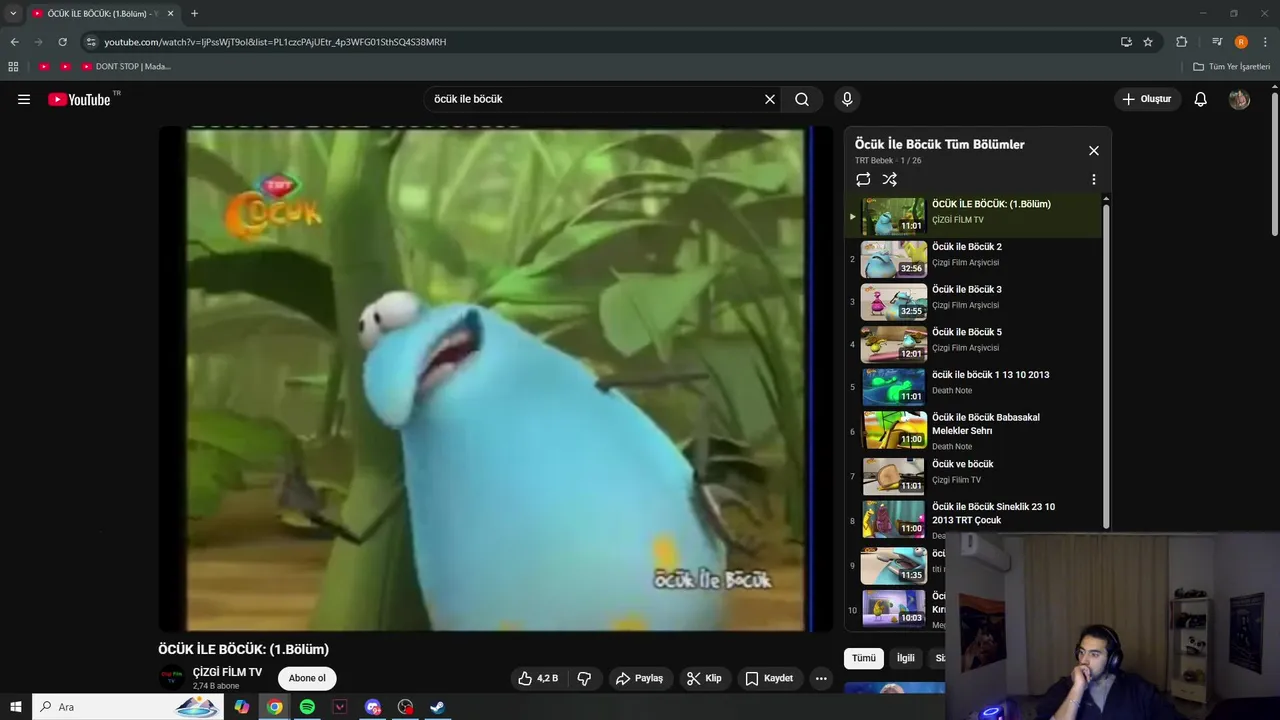
Task: Go to the YouTube home logo
Action: pos(79,99)
